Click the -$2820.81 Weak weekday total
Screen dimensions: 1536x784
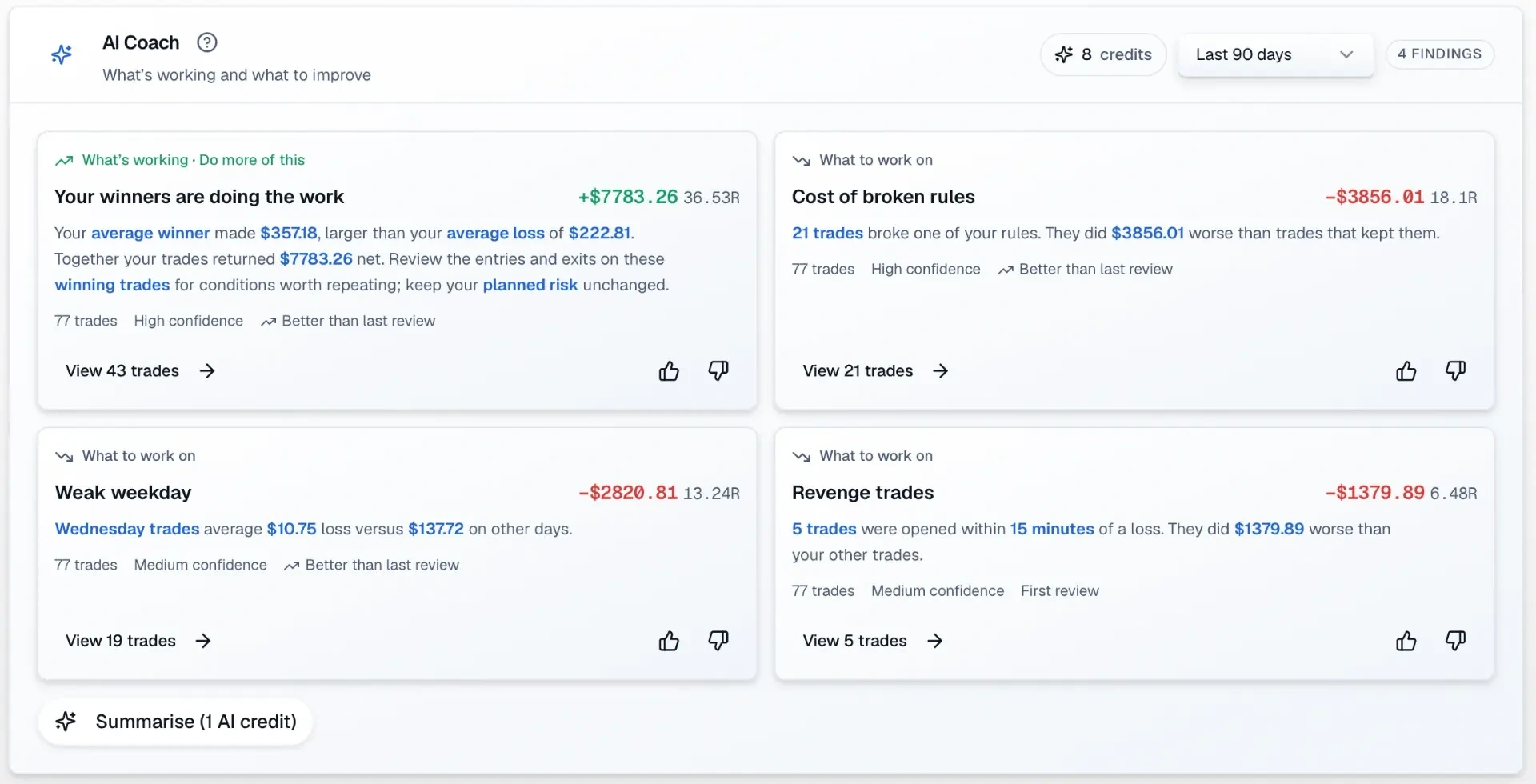click(x=628, y=493)
